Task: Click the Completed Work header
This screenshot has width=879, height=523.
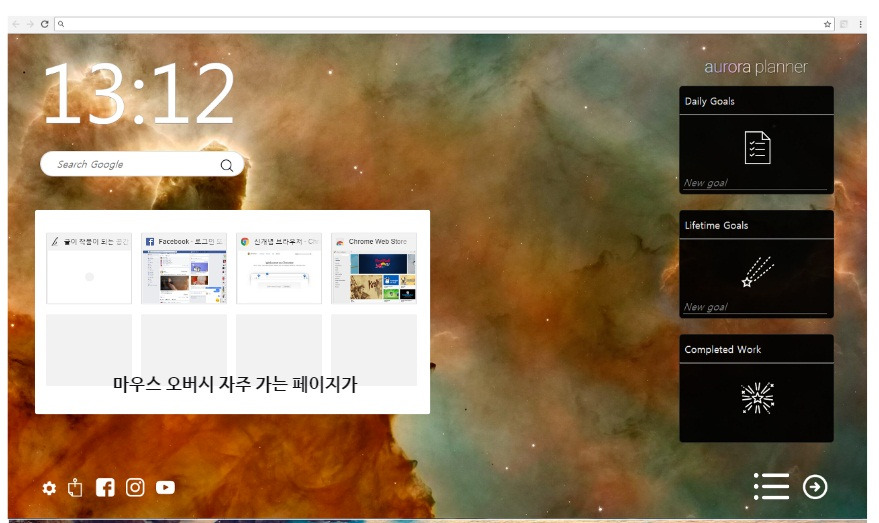Action: 756,349
